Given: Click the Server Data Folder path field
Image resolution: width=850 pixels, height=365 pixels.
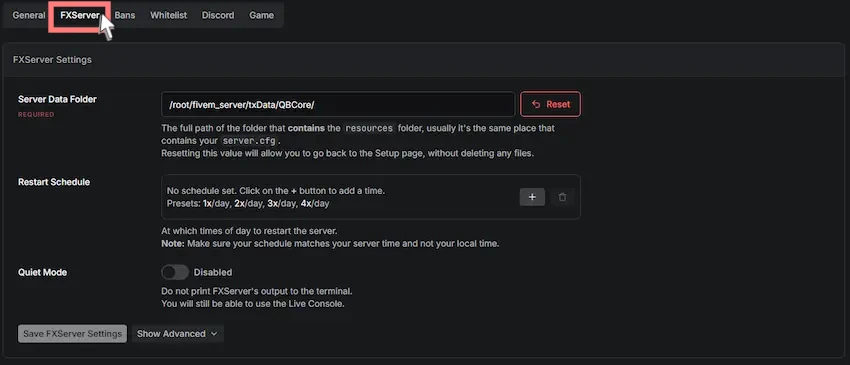Looking at the screenshot, I should pos(338,104).
